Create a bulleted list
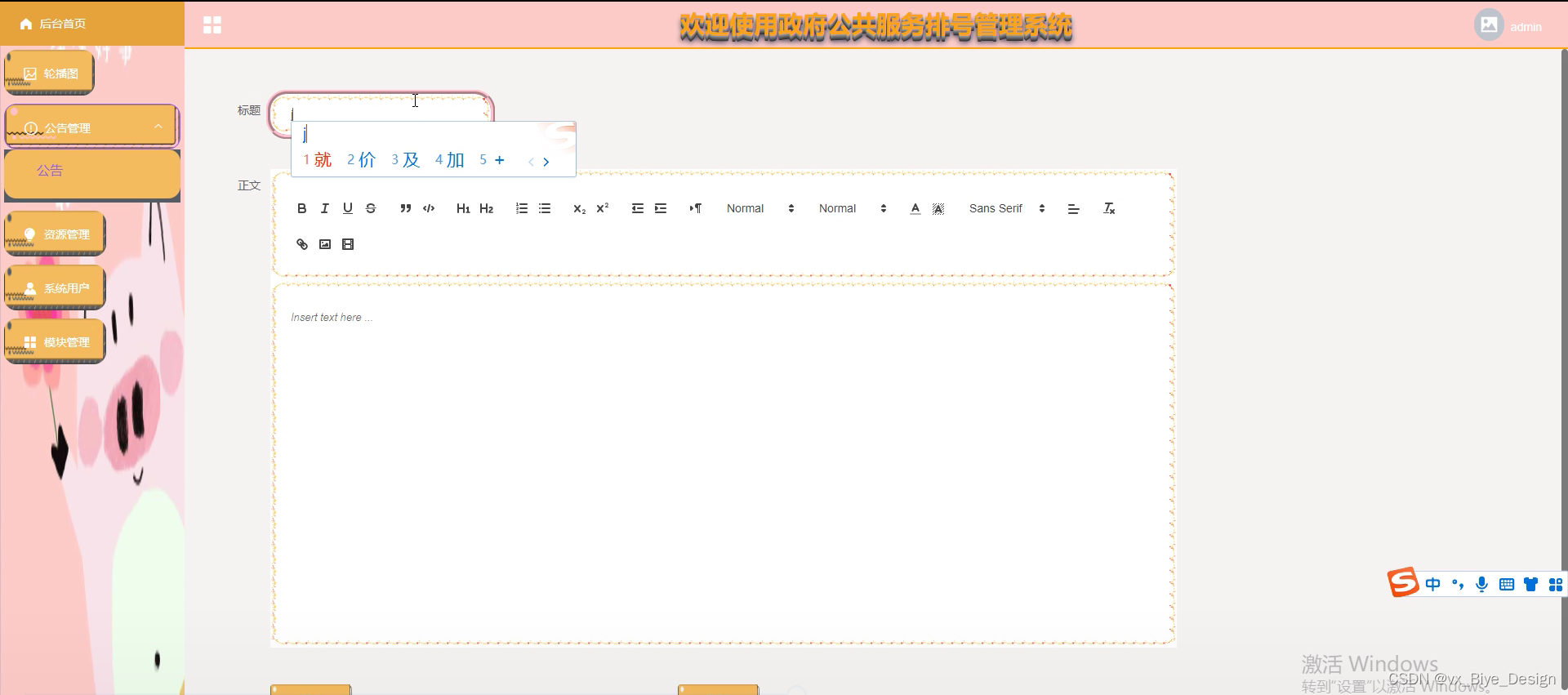This screenshot has height=695, width=1568. click(545, 208)
